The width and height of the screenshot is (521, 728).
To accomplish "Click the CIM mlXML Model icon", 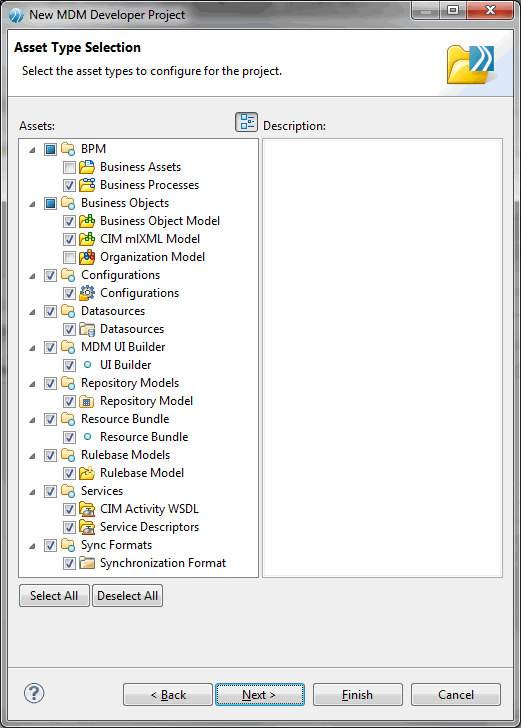I will [x=87, y=239].
